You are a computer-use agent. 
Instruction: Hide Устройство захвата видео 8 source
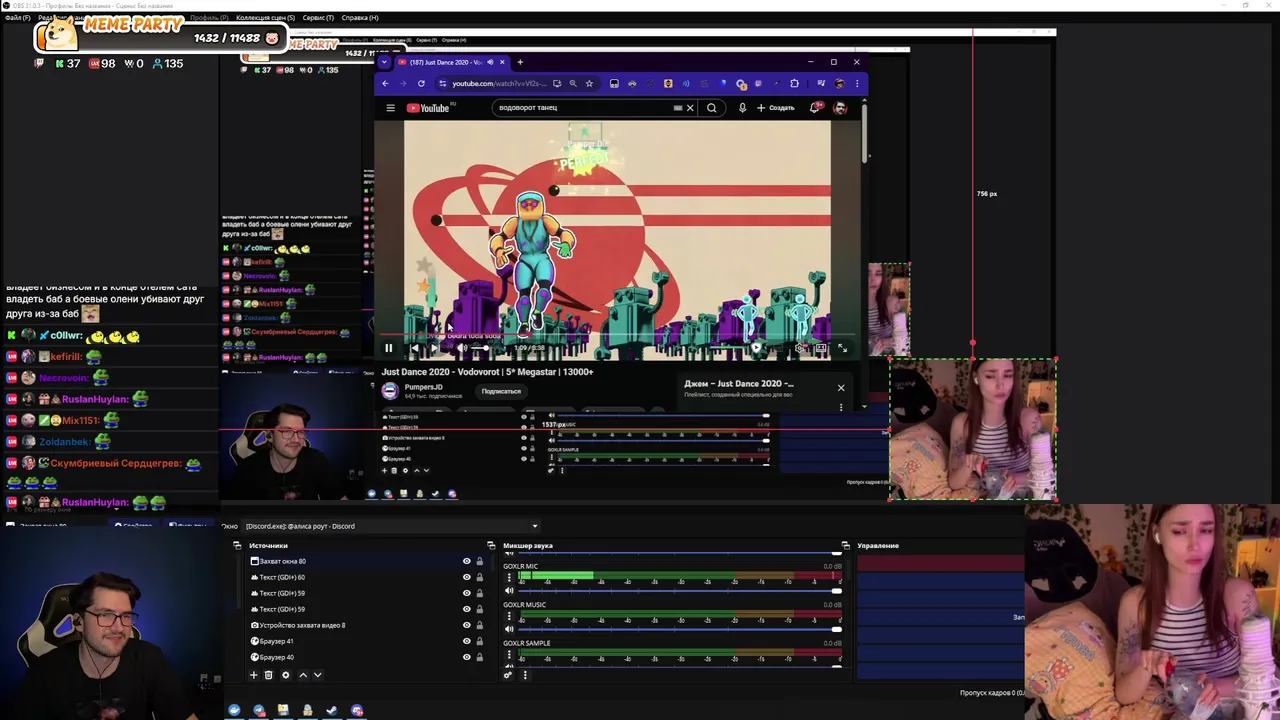(466, 625)
